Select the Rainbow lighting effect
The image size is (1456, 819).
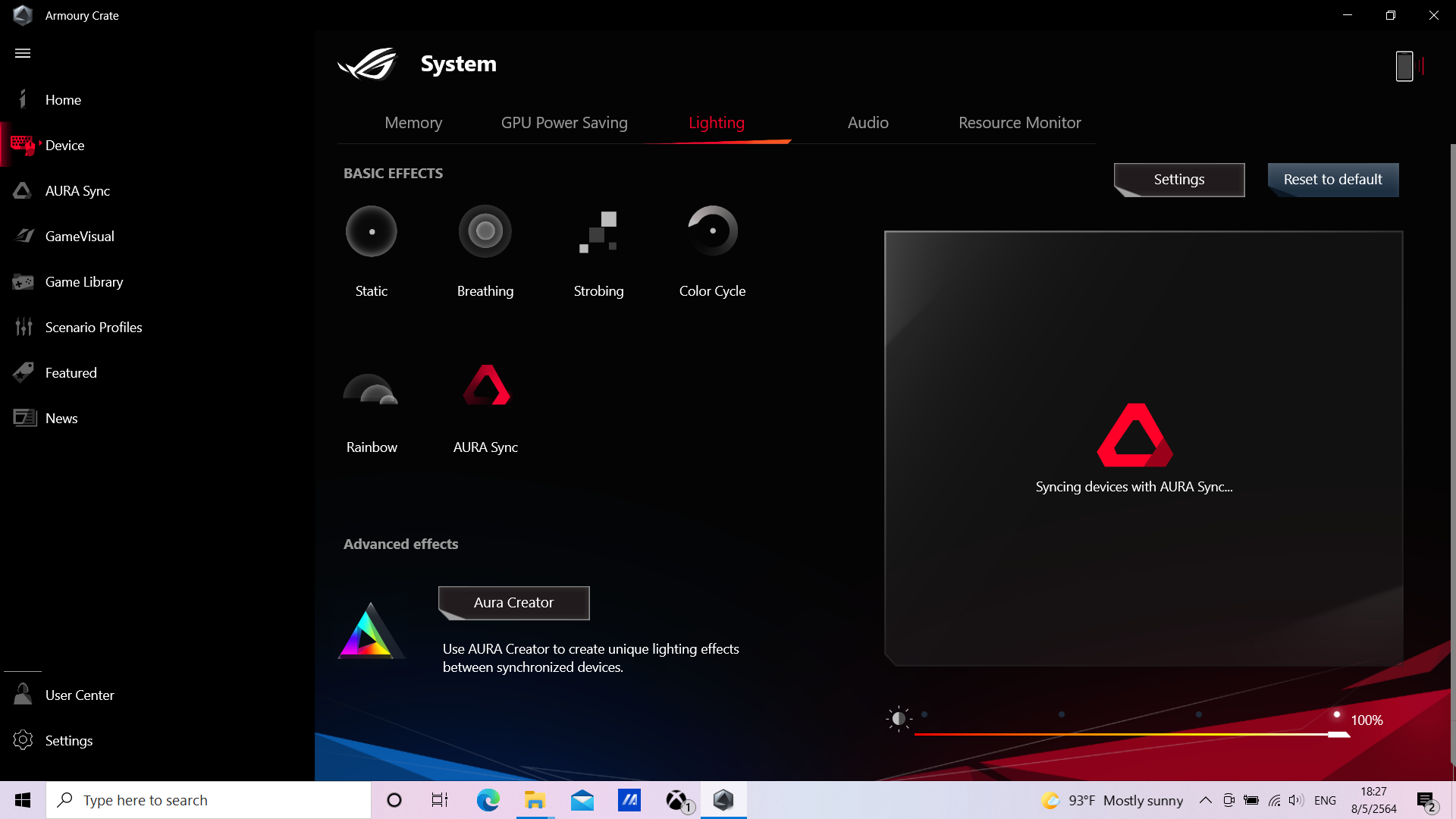[x=371, y=389]
